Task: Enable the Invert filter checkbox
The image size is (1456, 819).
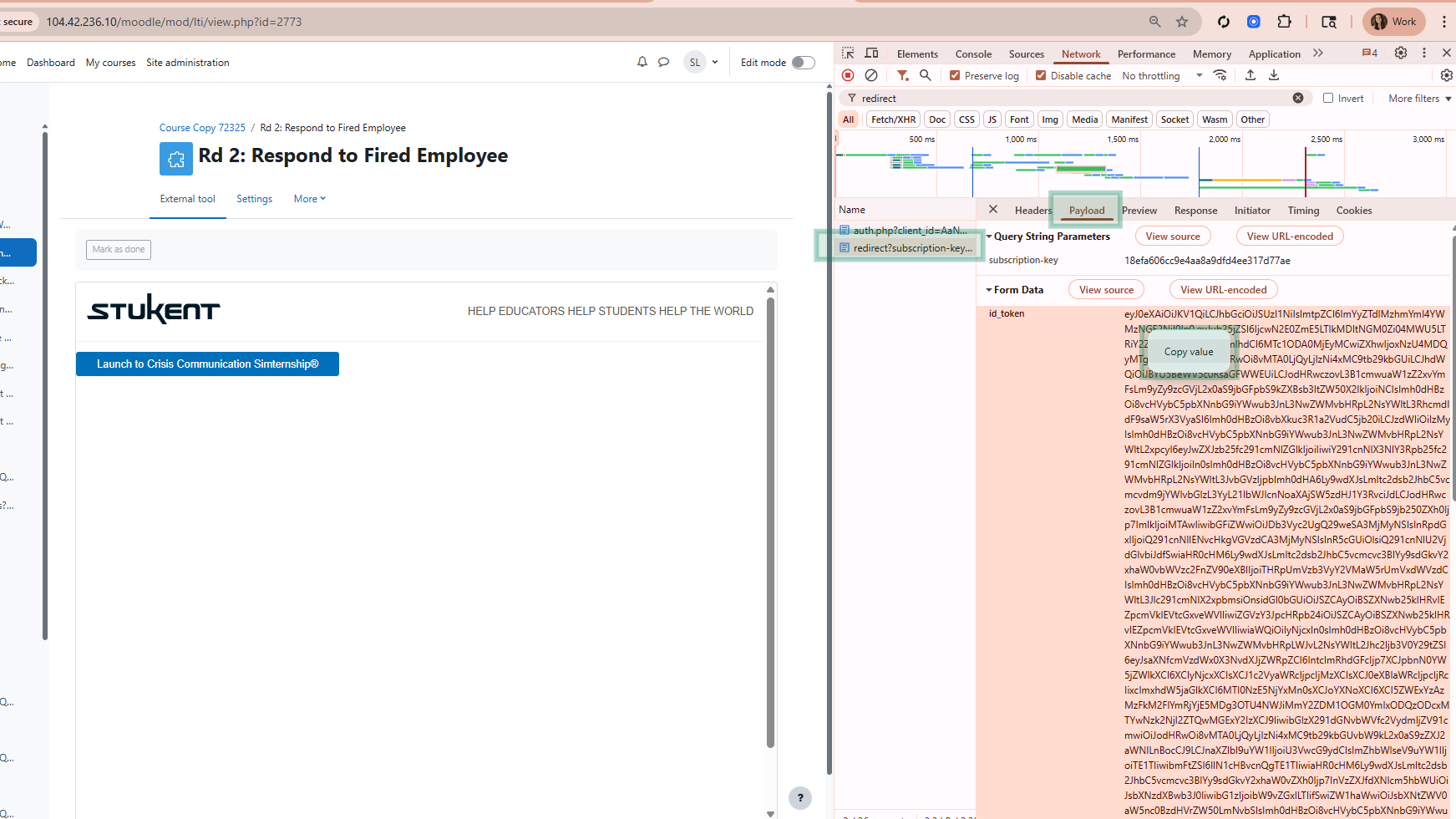Action: (x=1328, y=98)
